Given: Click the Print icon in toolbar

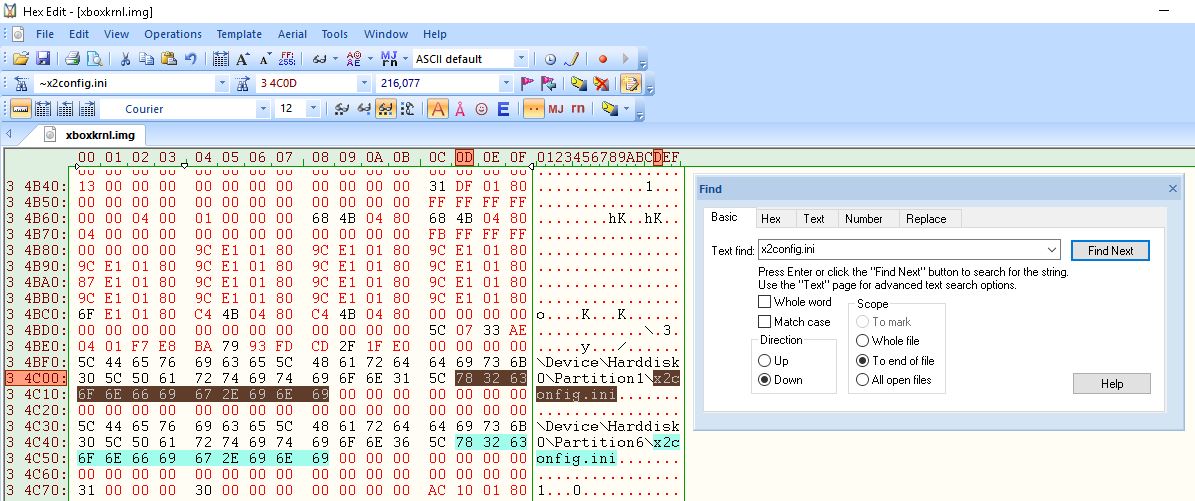Looking at the screenshot, I should [73, 59].
